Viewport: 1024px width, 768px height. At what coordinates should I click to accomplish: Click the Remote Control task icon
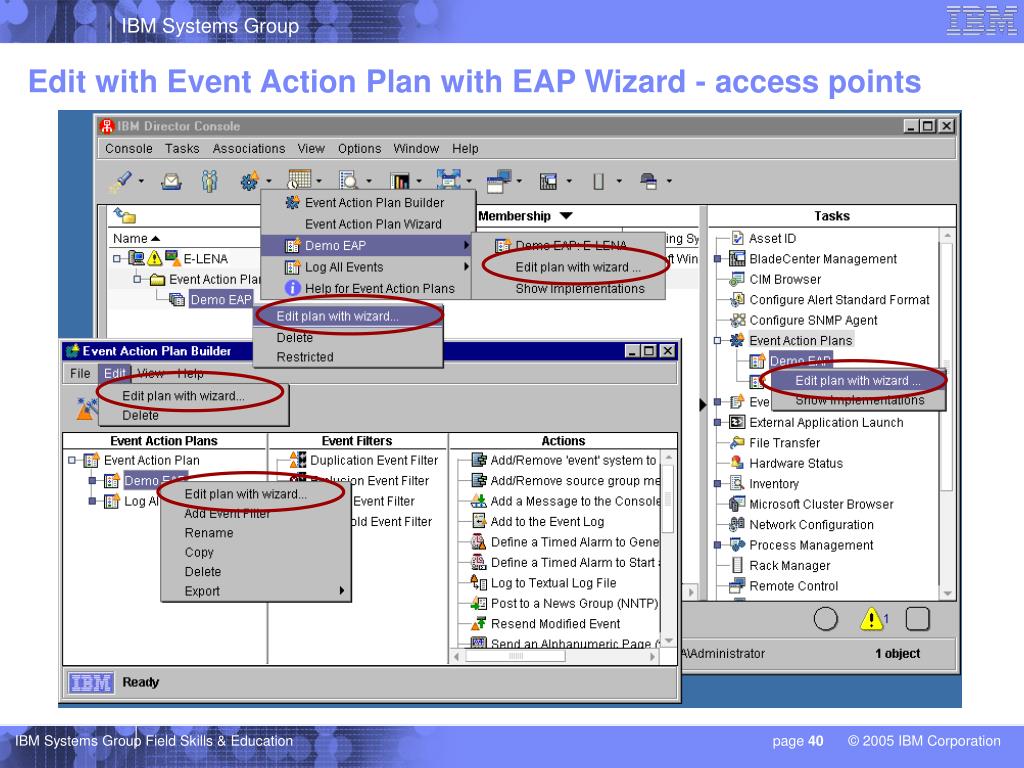(x=737, y=585)
